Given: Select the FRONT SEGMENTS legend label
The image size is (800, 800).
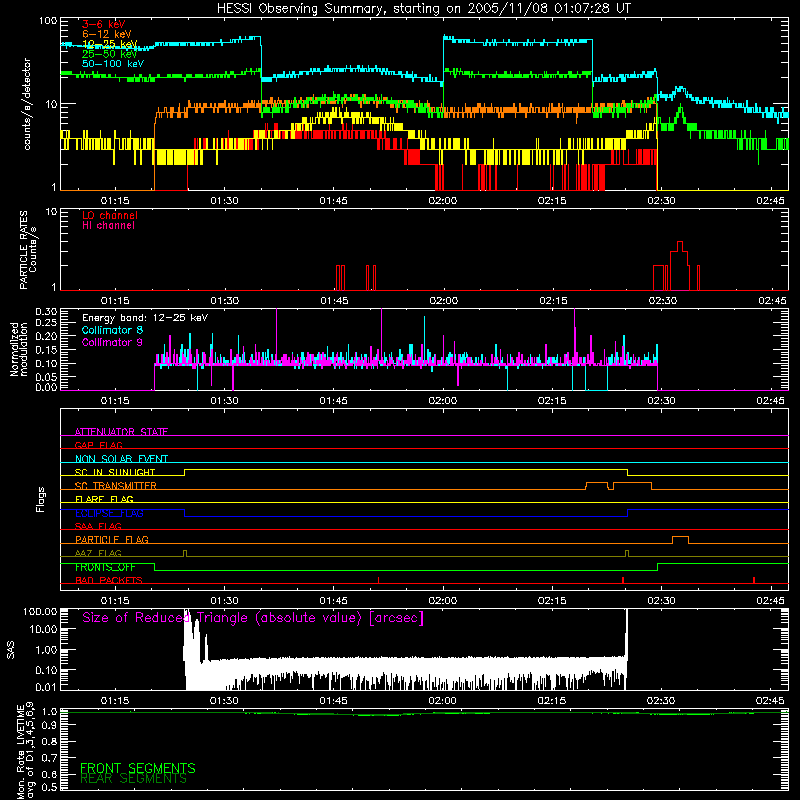Looking at the screenshot, I should (x=138, y=768).
